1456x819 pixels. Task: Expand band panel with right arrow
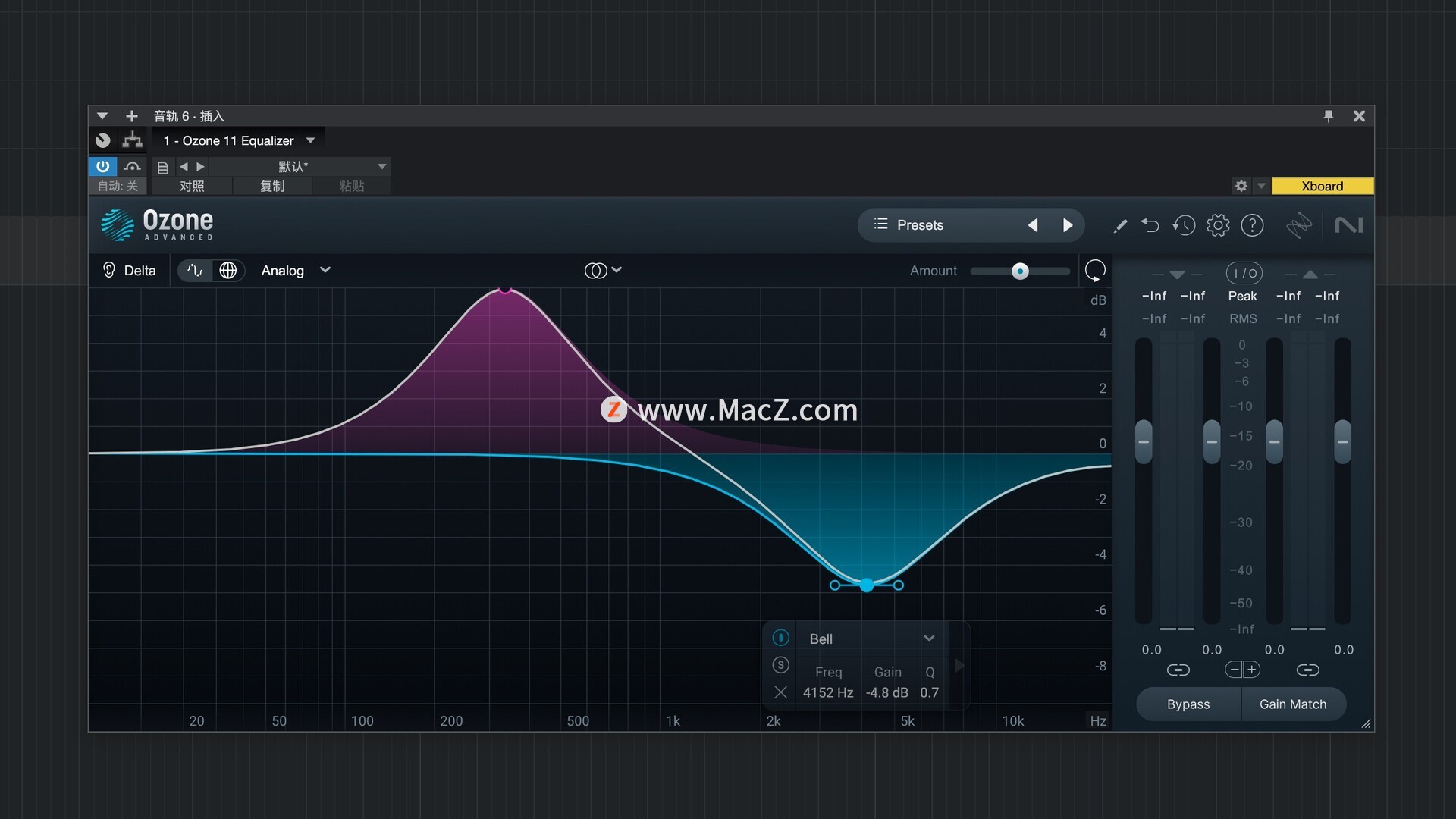(x=959, y=666)
